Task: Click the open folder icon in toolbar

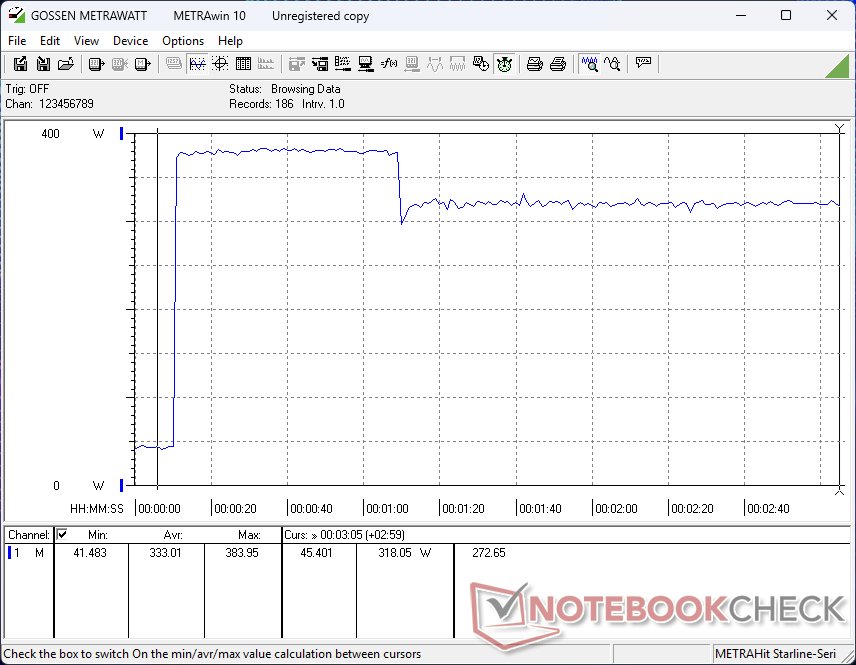Action: point(66,64)
